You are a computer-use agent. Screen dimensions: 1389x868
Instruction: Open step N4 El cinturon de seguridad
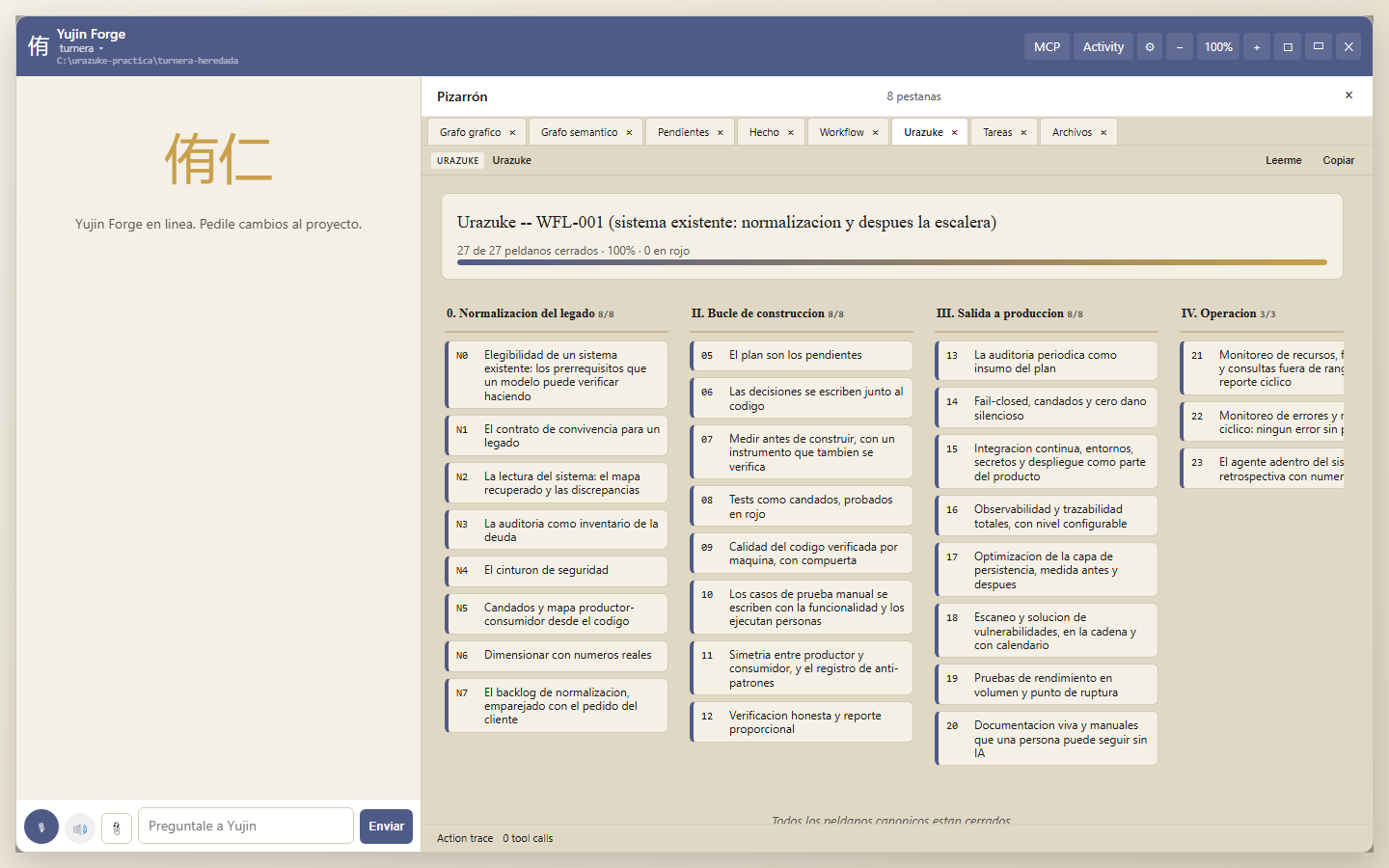pos(557,571)
